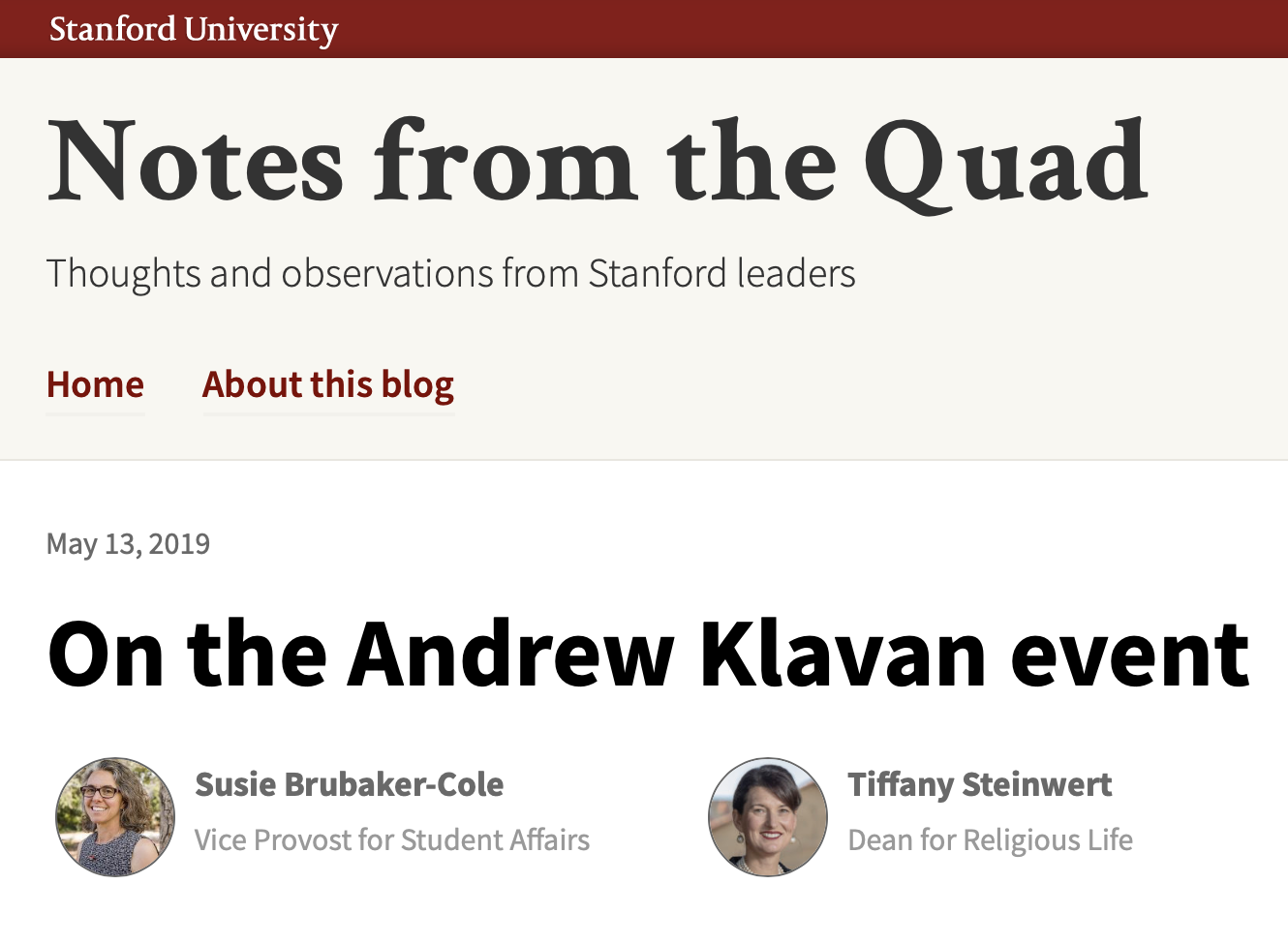Click the May 13, 2019 post date
The width and height of the screenshot is (1288, 945).
[x=128, y=544]
